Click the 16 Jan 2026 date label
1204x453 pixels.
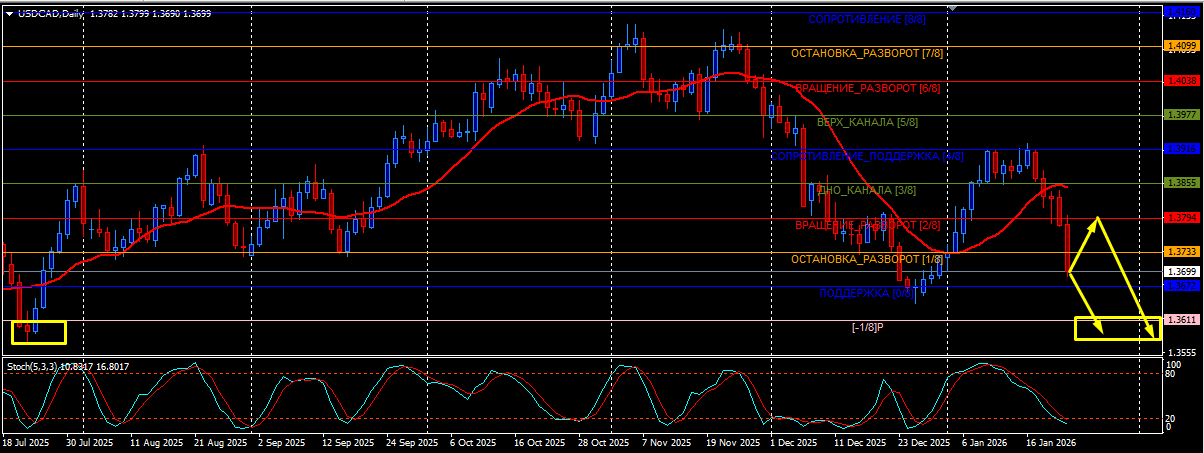[1049, 441]
